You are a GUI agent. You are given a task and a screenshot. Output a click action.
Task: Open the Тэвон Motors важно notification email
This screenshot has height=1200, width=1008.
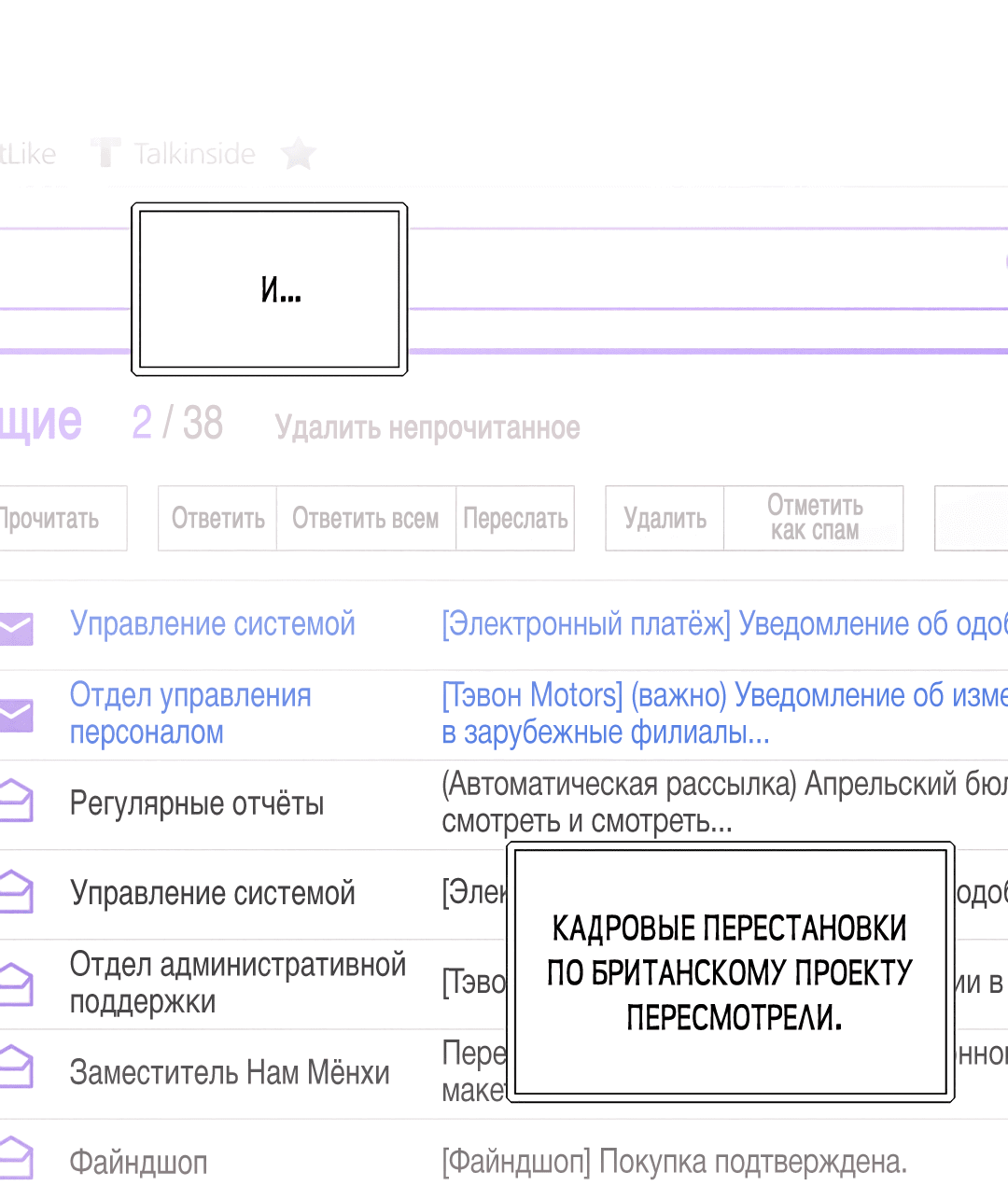[x=724, y=714]
